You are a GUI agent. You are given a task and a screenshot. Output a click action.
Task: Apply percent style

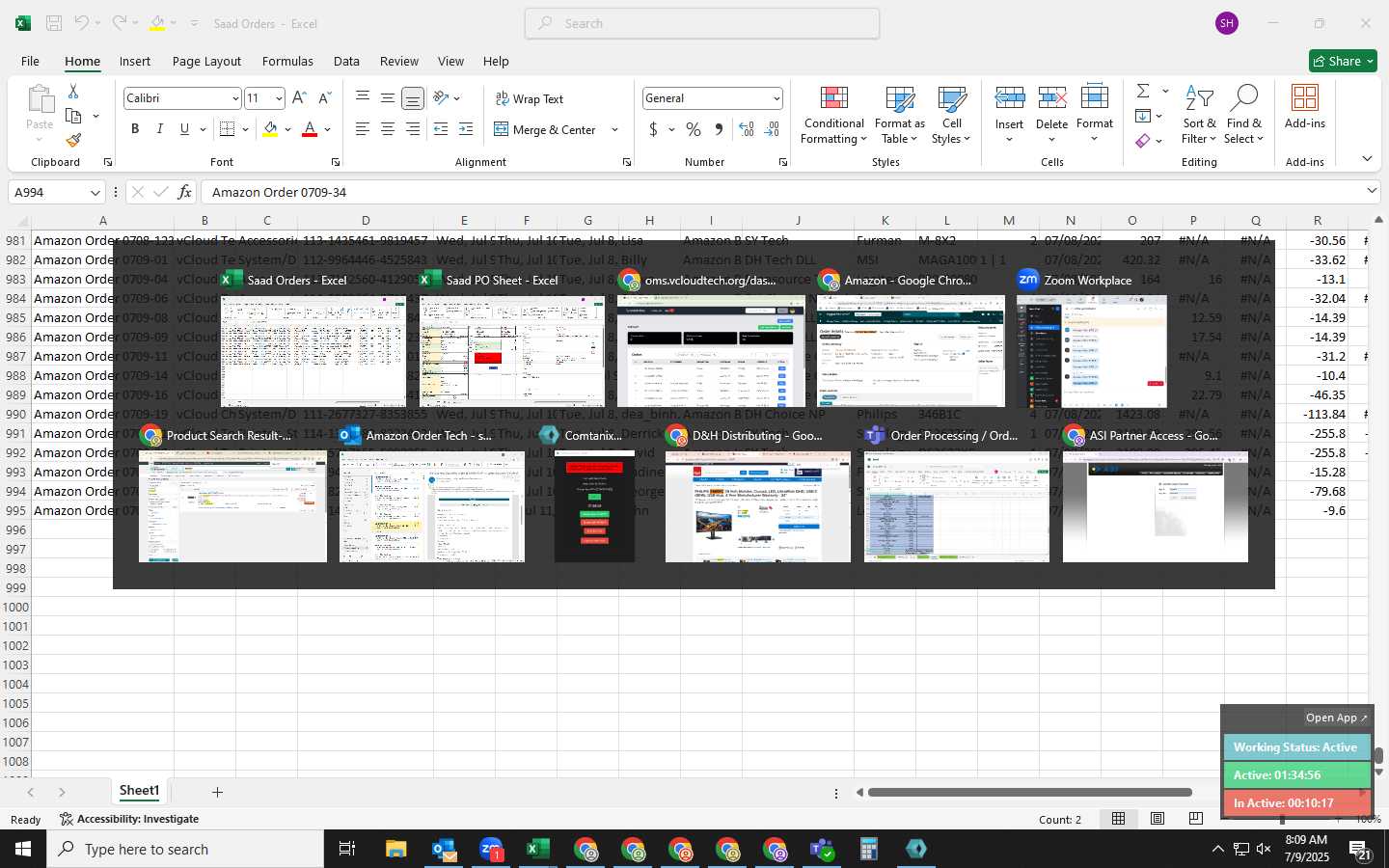pyautogui.click(x=694, y=129)
